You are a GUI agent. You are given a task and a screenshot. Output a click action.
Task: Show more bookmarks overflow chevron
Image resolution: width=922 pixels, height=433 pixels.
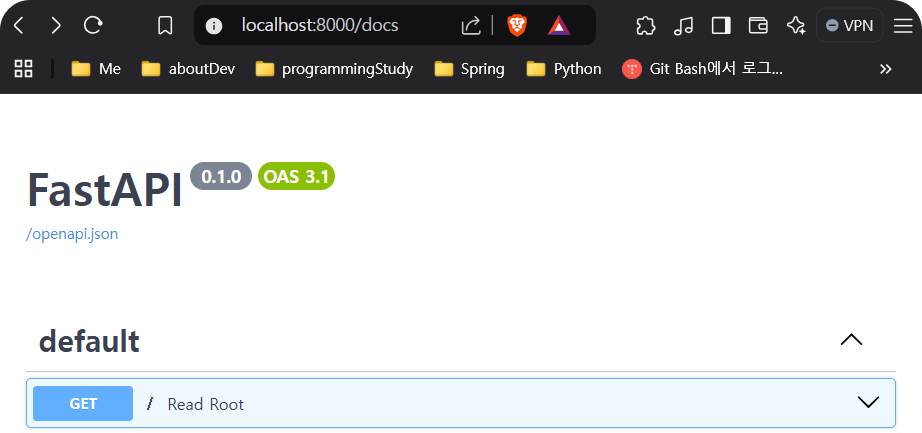[x=886, y=69]
